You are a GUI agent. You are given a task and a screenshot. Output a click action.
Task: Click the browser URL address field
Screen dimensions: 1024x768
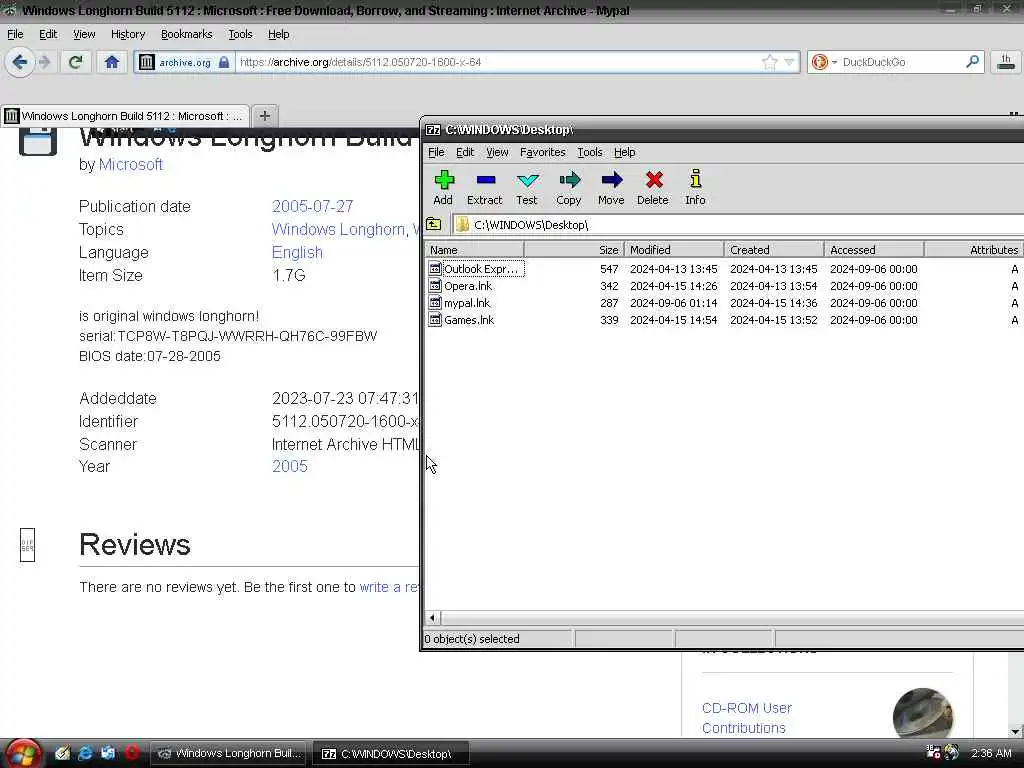click(x=496, y=62)
